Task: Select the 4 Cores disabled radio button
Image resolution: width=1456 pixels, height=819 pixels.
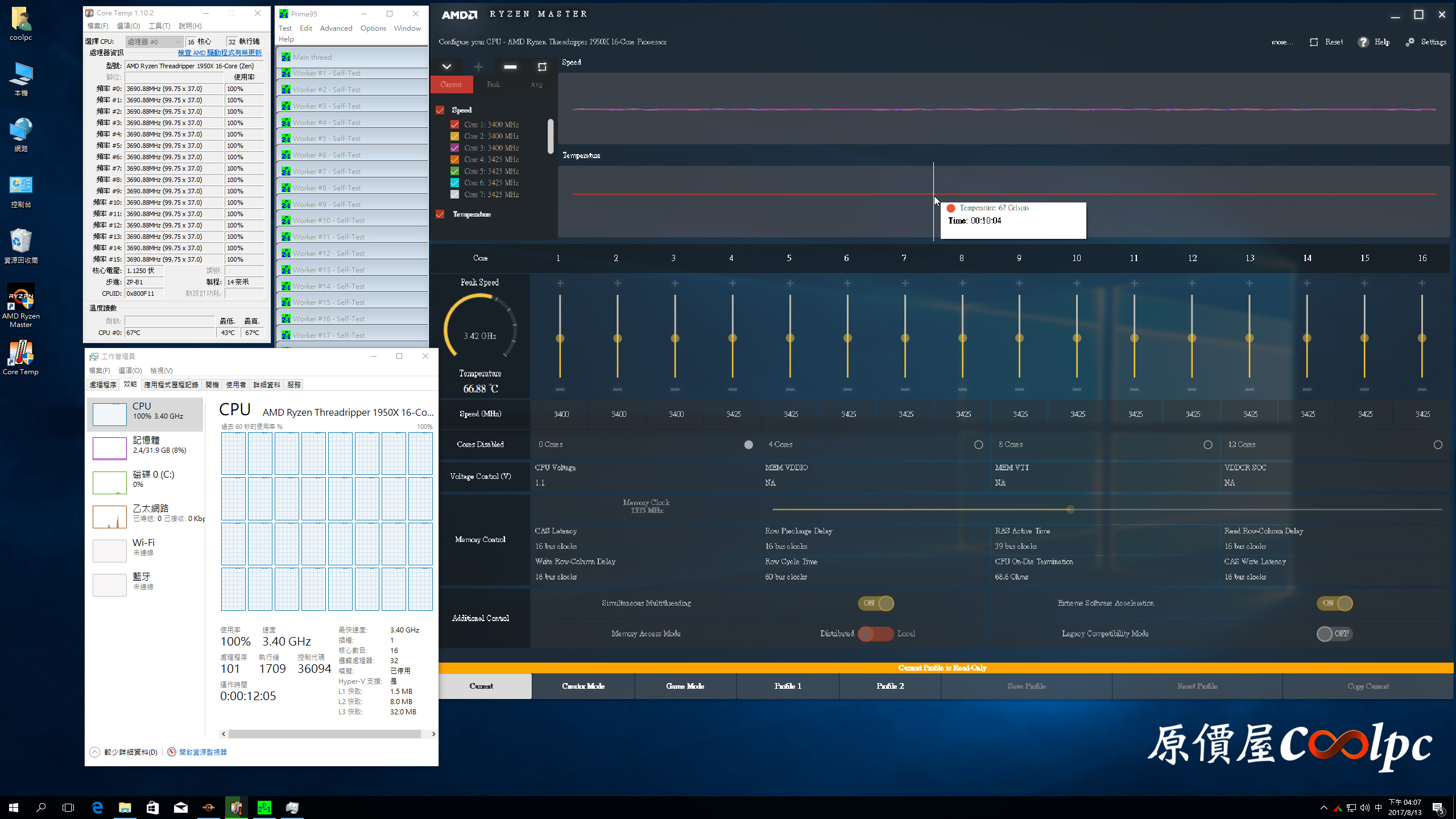Action: [978, 445]
